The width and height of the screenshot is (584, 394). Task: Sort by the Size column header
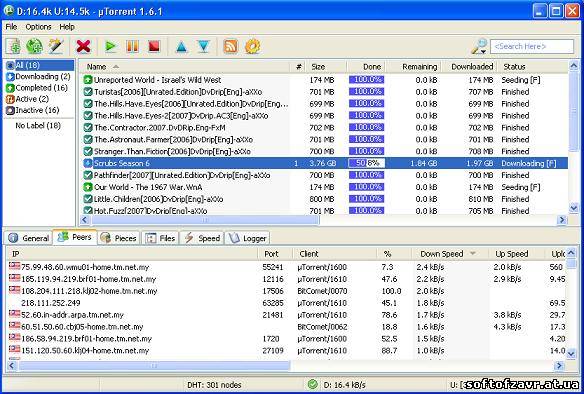(x=326, y=67)
